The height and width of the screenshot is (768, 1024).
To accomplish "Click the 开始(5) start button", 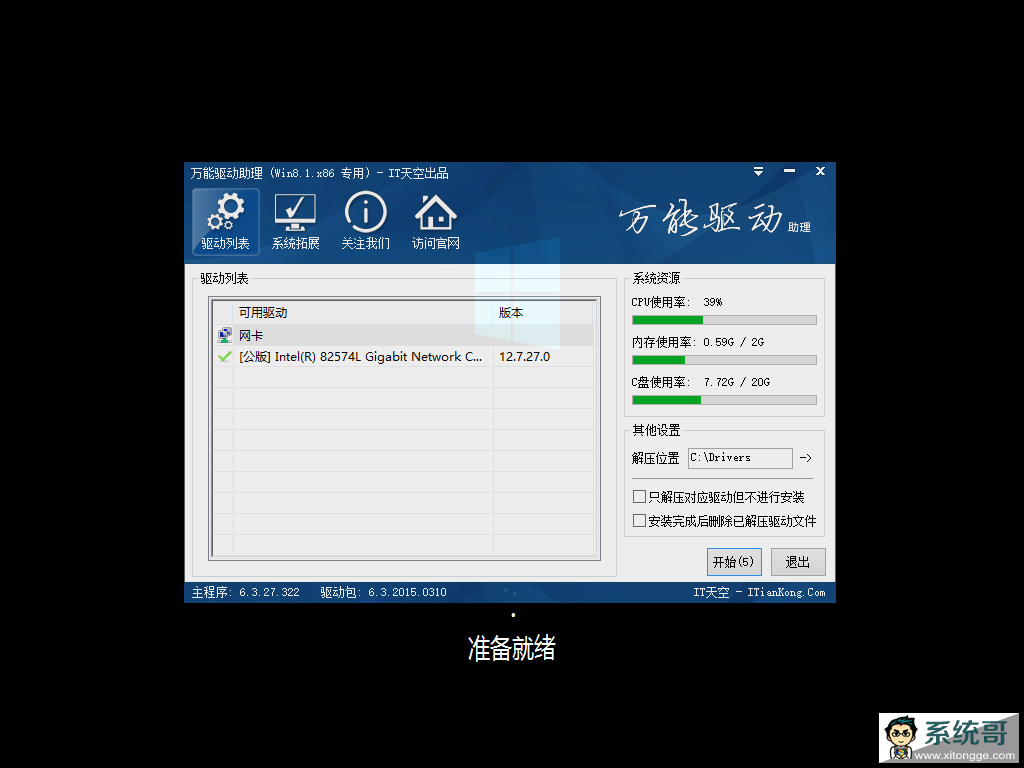I will point(734,562).
